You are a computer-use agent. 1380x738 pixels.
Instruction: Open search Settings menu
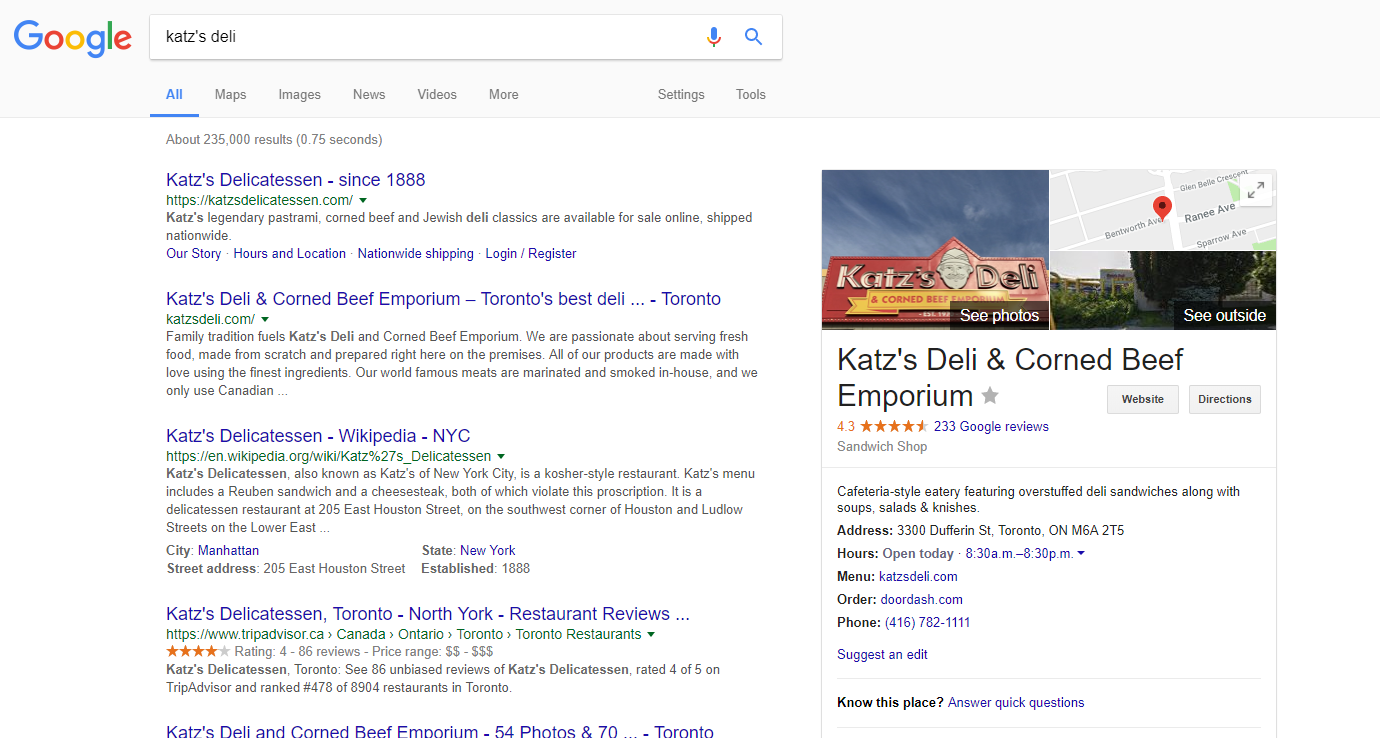click(x=681, y=95)
